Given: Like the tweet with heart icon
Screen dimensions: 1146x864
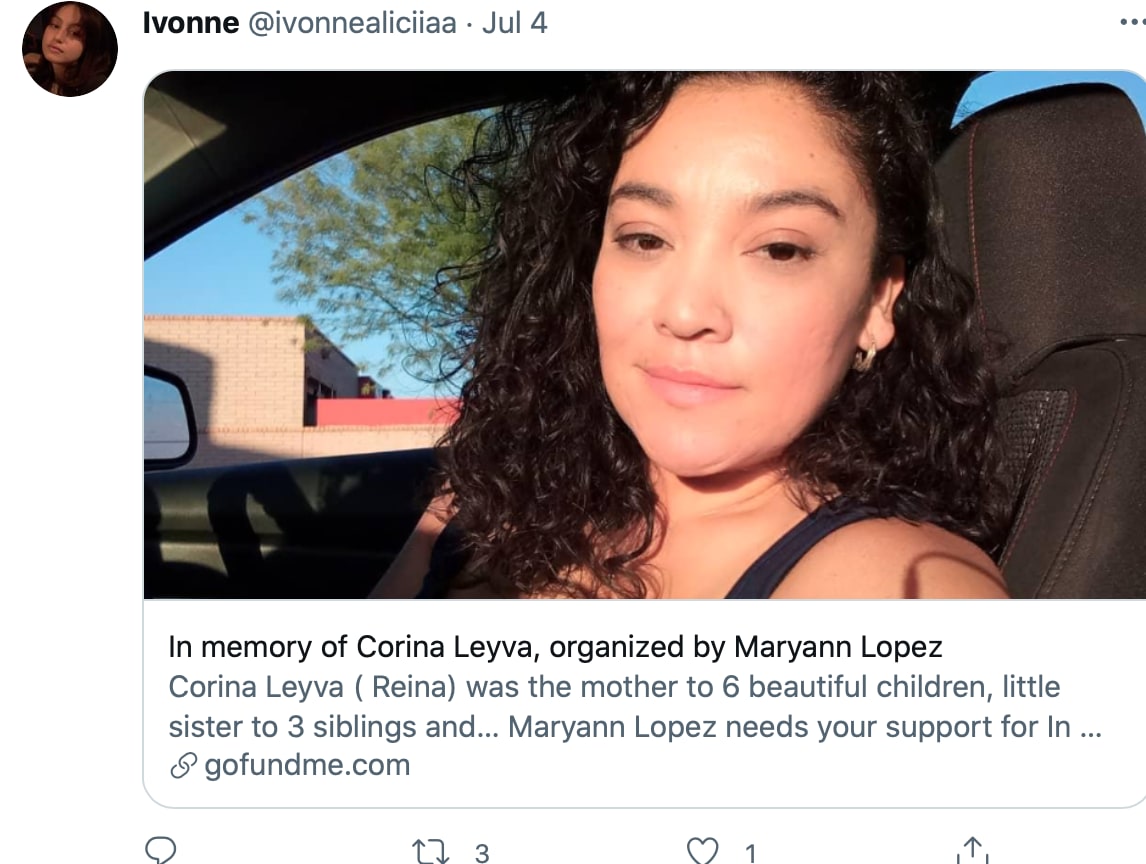Looking at the screenshot, I should 702,852.
